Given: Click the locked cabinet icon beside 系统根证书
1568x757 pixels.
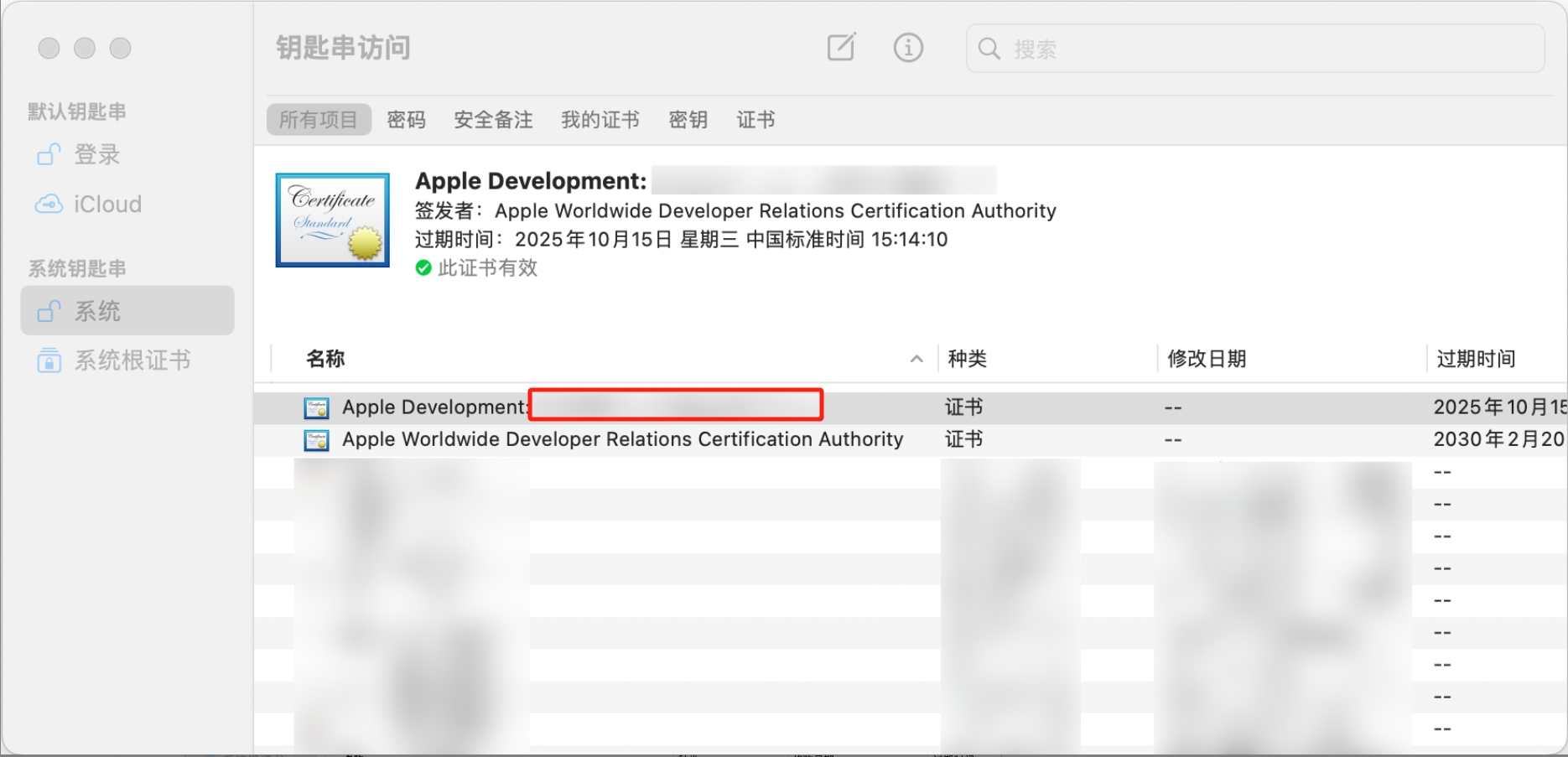Looking at the screenshot, I should pyautogui.click(x=49, y=360).
